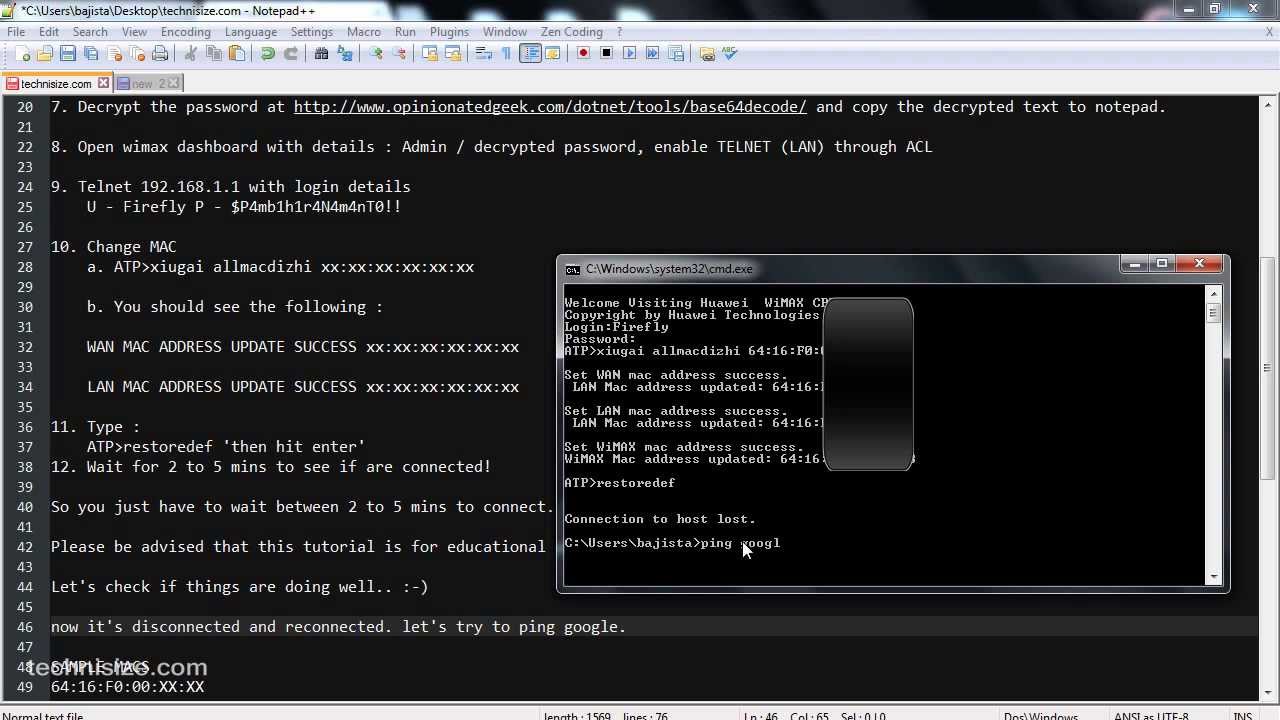The height and width of the screenshot is (720, 1280).
Task: Click the Stop Recording macro icon
Action: coord(607,53)
